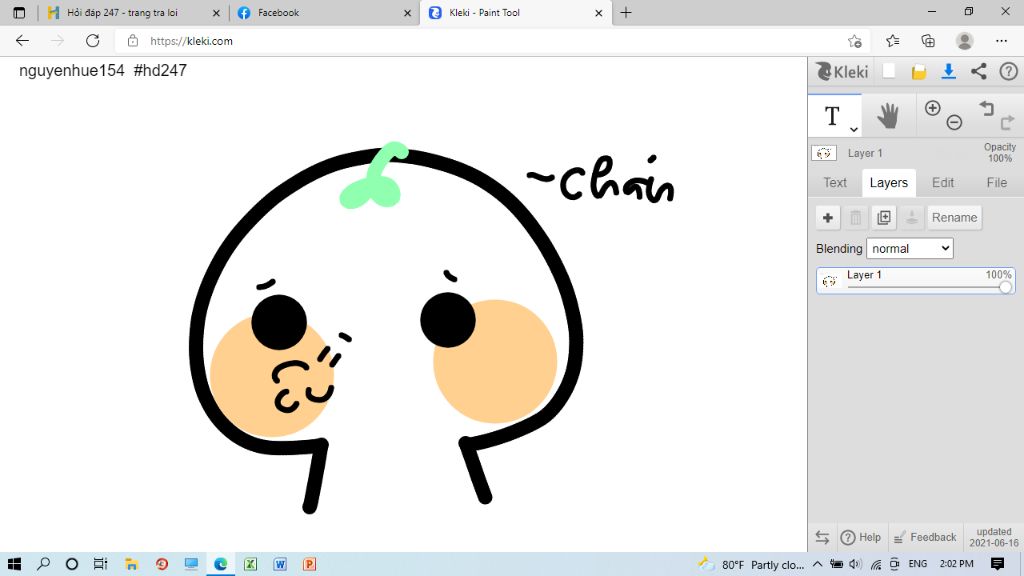Open Excel from the taskbar

coord(250,564)
